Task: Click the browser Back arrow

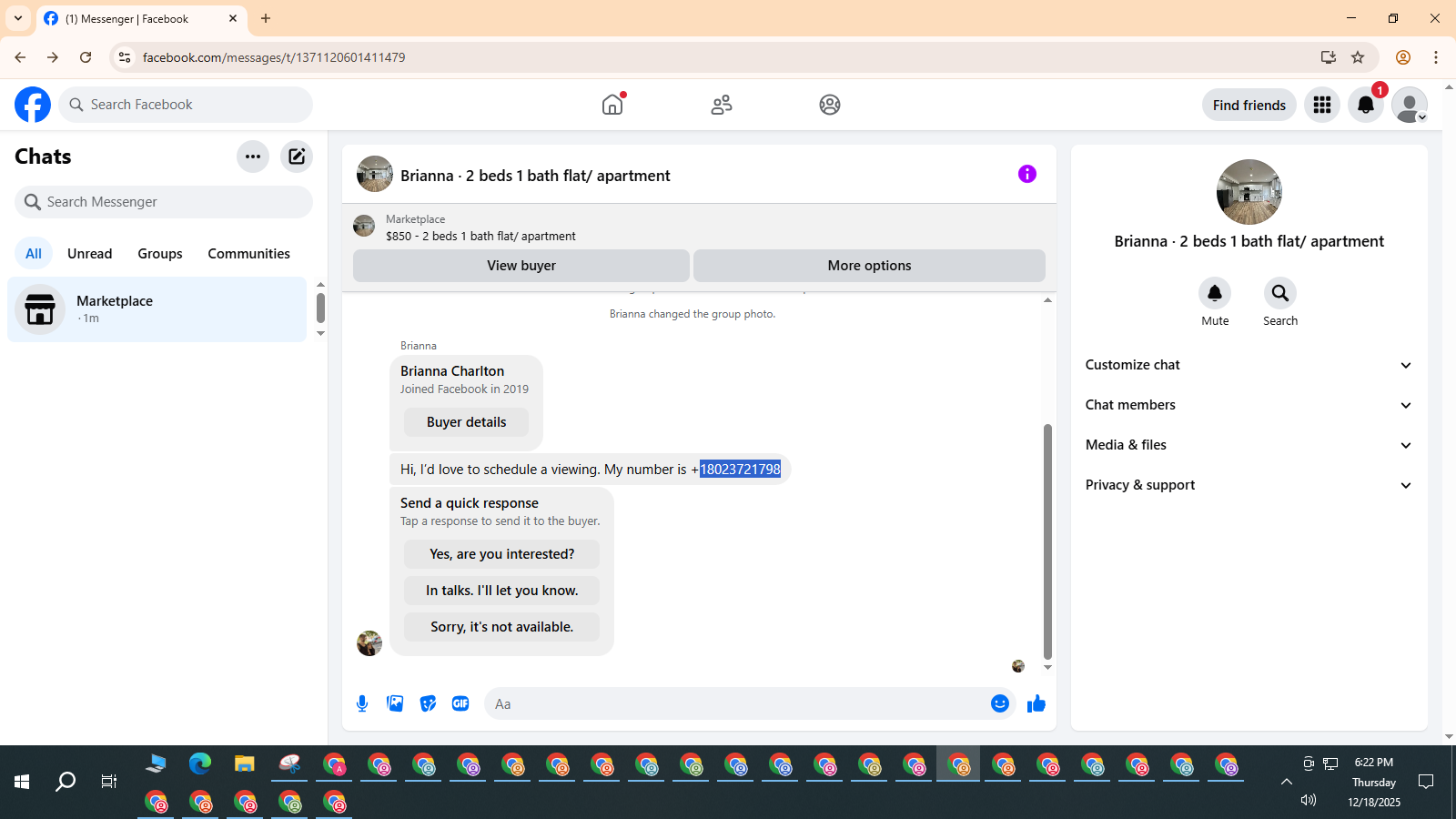Action: [x=20, y=57]
